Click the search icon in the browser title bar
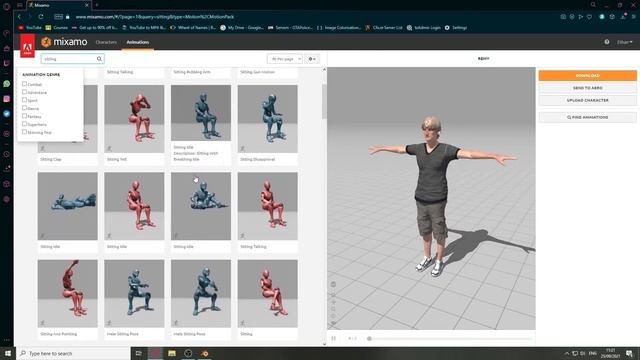 593,5
